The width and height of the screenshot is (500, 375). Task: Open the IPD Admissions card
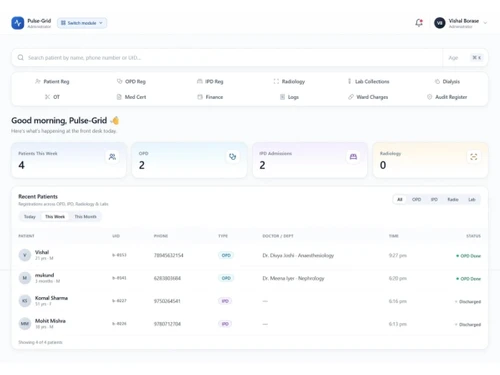tap(310, 160)
